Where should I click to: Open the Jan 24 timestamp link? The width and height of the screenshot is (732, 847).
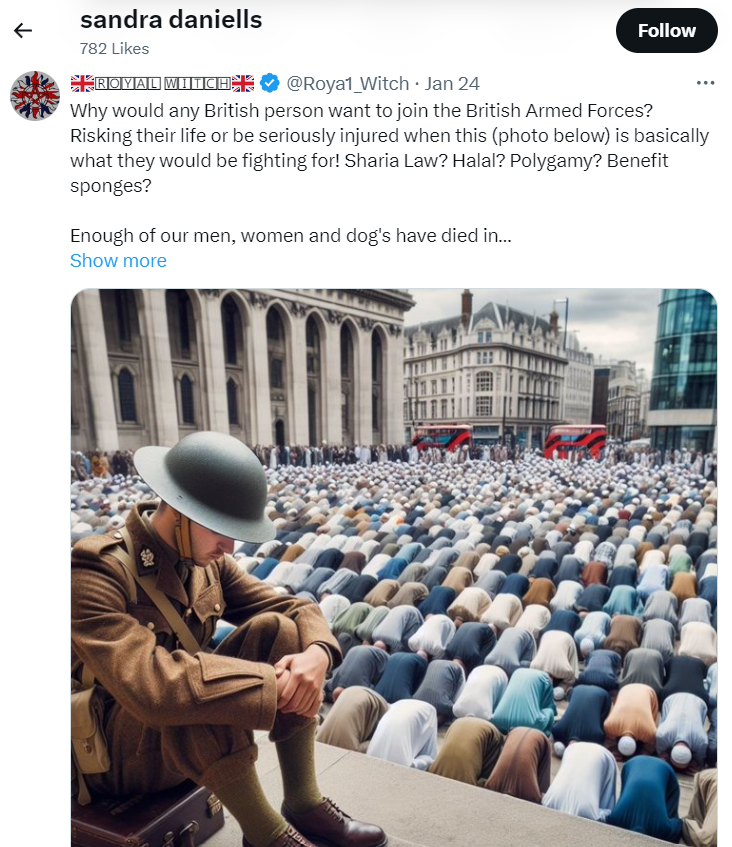(452, 83)
